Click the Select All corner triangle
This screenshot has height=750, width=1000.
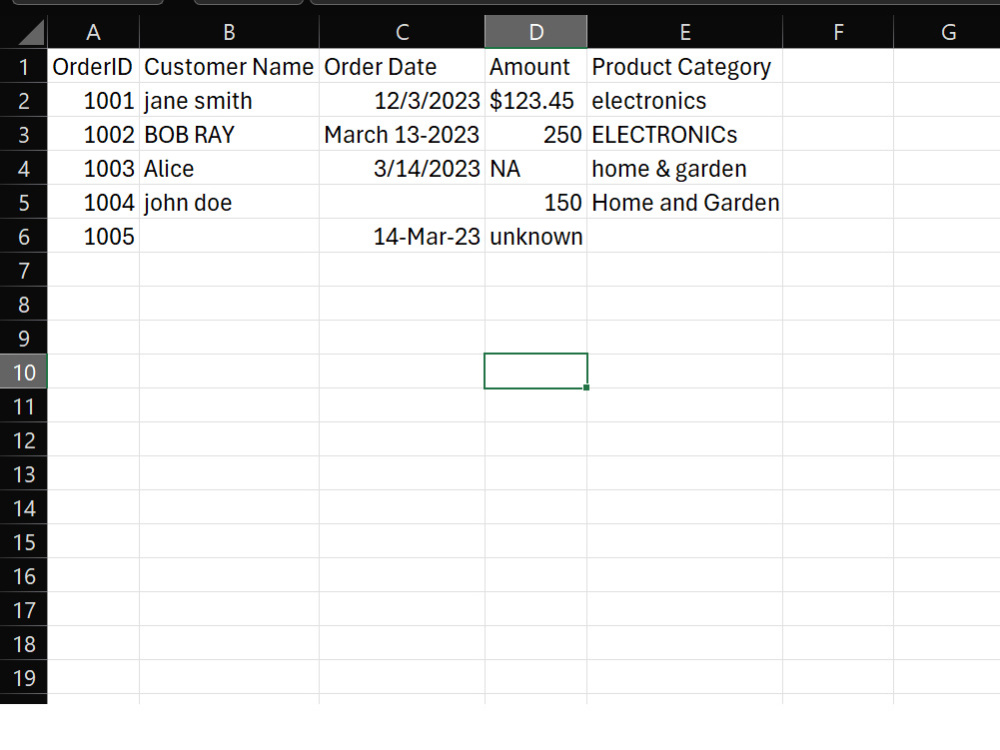tap(31, 33)
